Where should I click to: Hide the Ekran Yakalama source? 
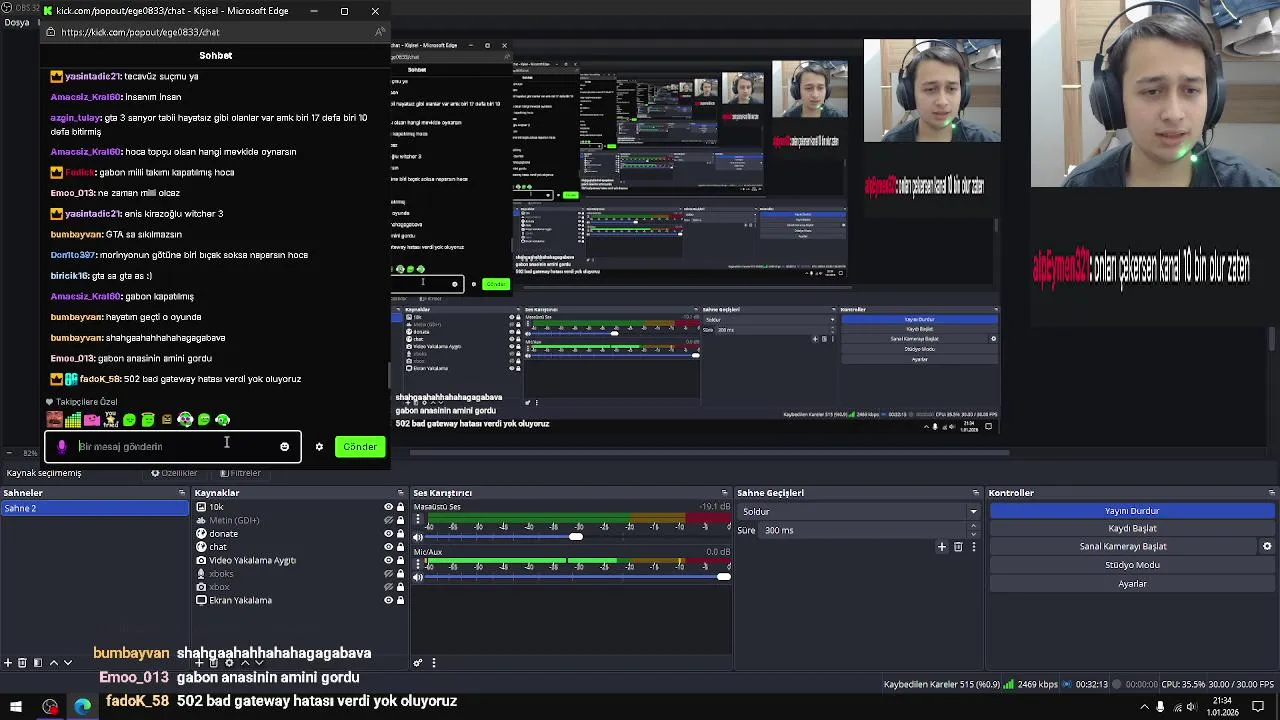pyautogui.click(x=389, y=601)
